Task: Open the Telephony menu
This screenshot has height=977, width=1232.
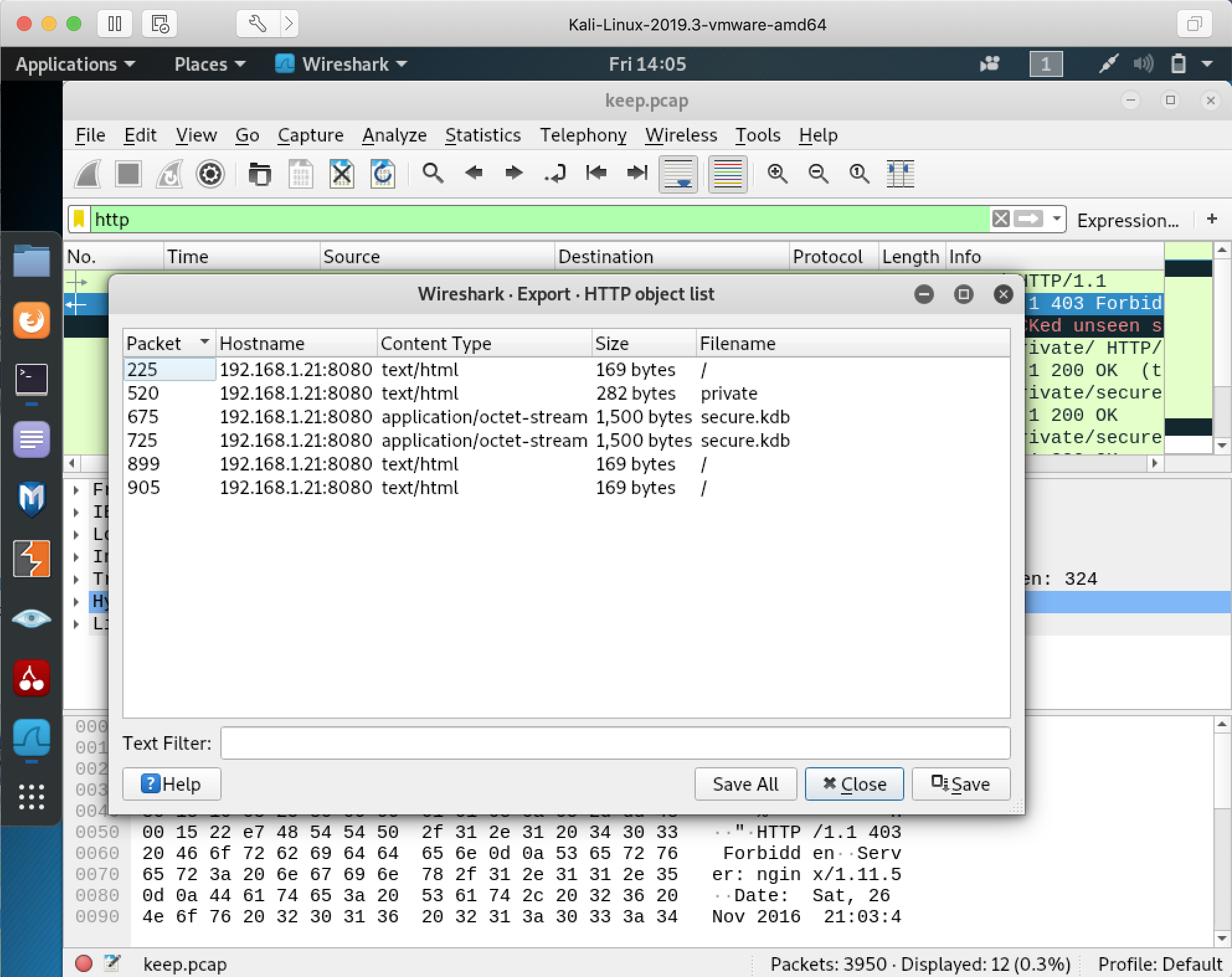Action: 583,135
